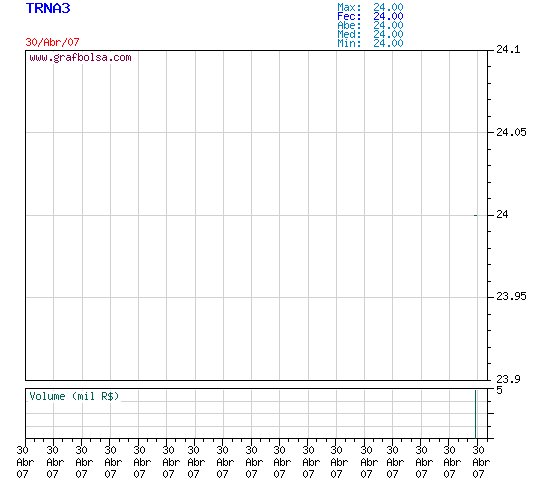Click the TRNA3 ticker title
Screen dimensions: 545x490
48,8
